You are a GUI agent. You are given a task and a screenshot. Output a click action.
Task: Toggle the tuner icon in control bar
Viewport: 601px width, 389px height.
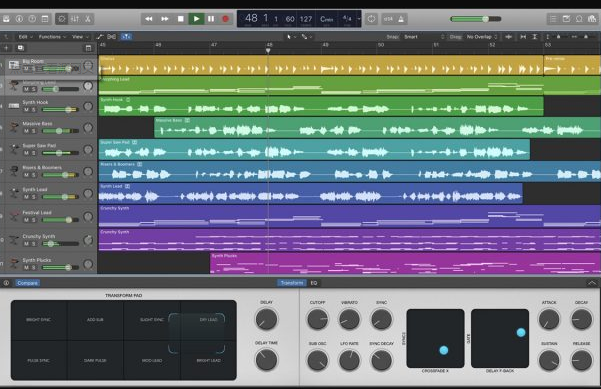pyautogui.click(x=371, y=19)
